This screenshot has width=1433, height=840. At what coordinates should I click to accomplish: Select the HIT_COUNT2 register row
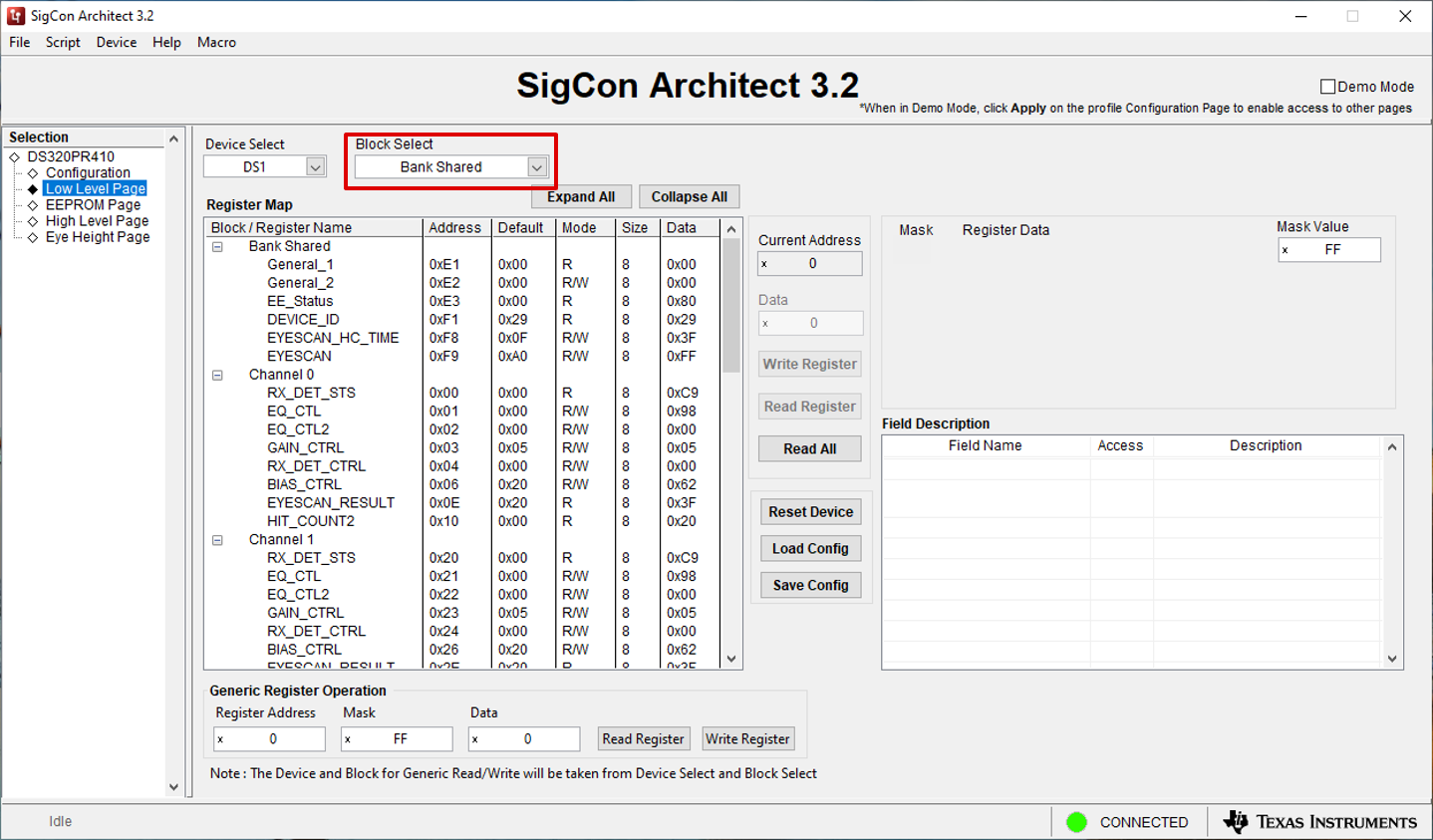tap(463, 521)
